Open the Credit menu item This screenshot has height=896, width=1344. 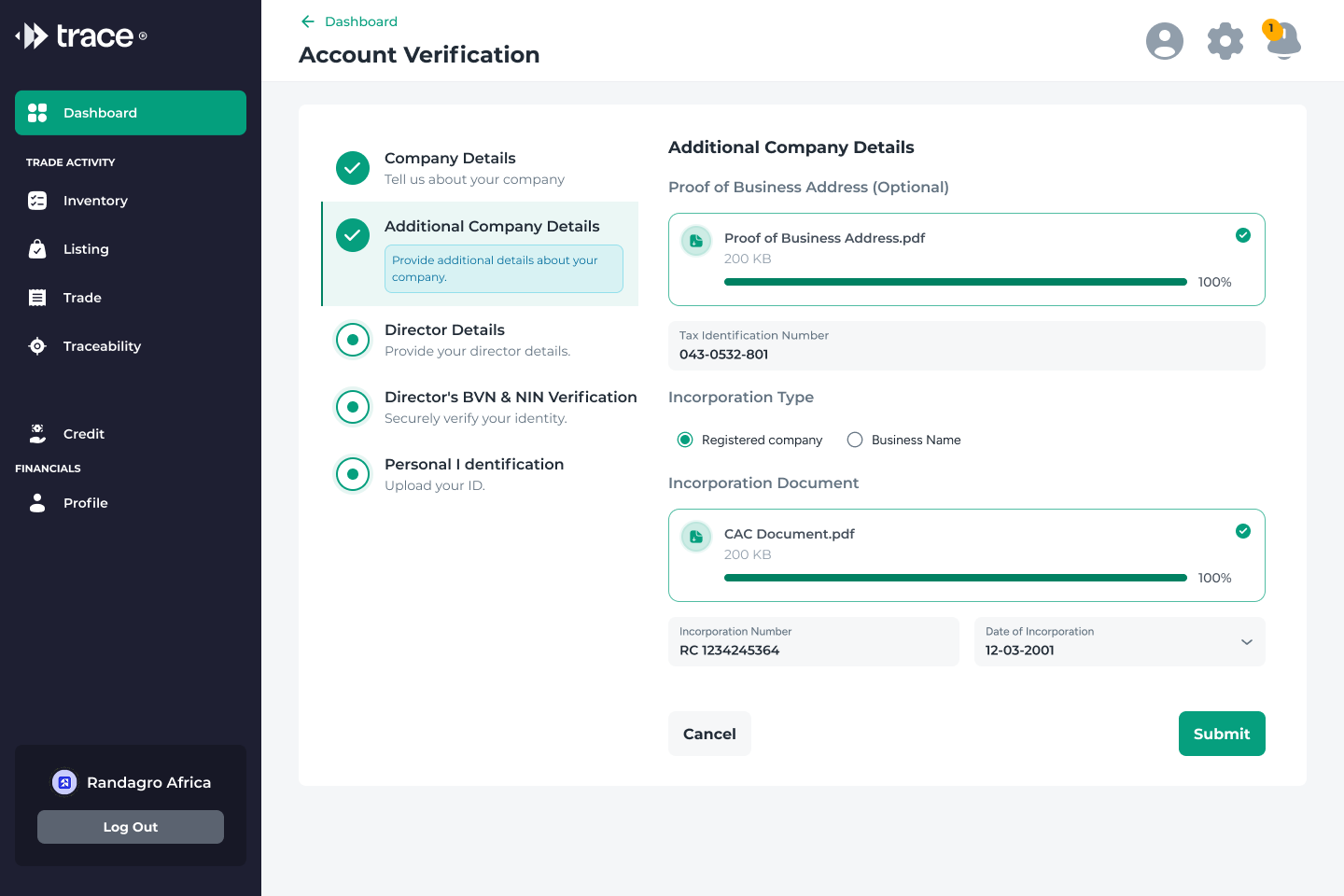(131, 434)
